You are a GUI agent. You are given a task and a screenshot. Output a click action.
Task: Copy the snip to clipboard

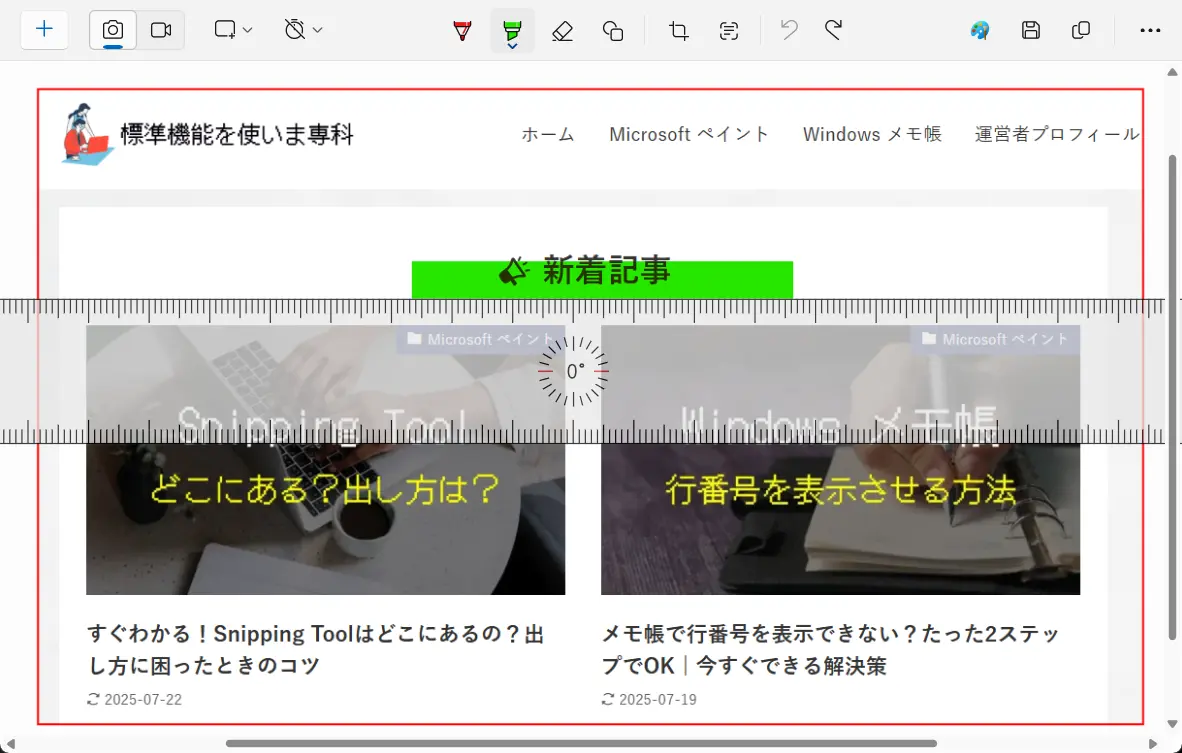click(1081, 30)
